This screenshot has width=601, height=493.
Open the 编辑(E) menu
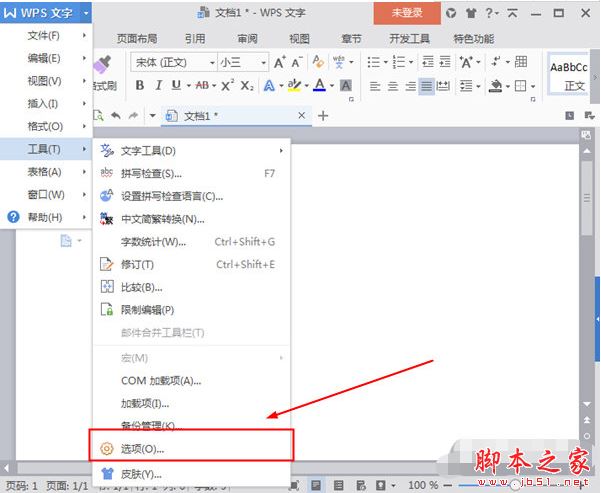pyautogui.click(x=46, y=58)
